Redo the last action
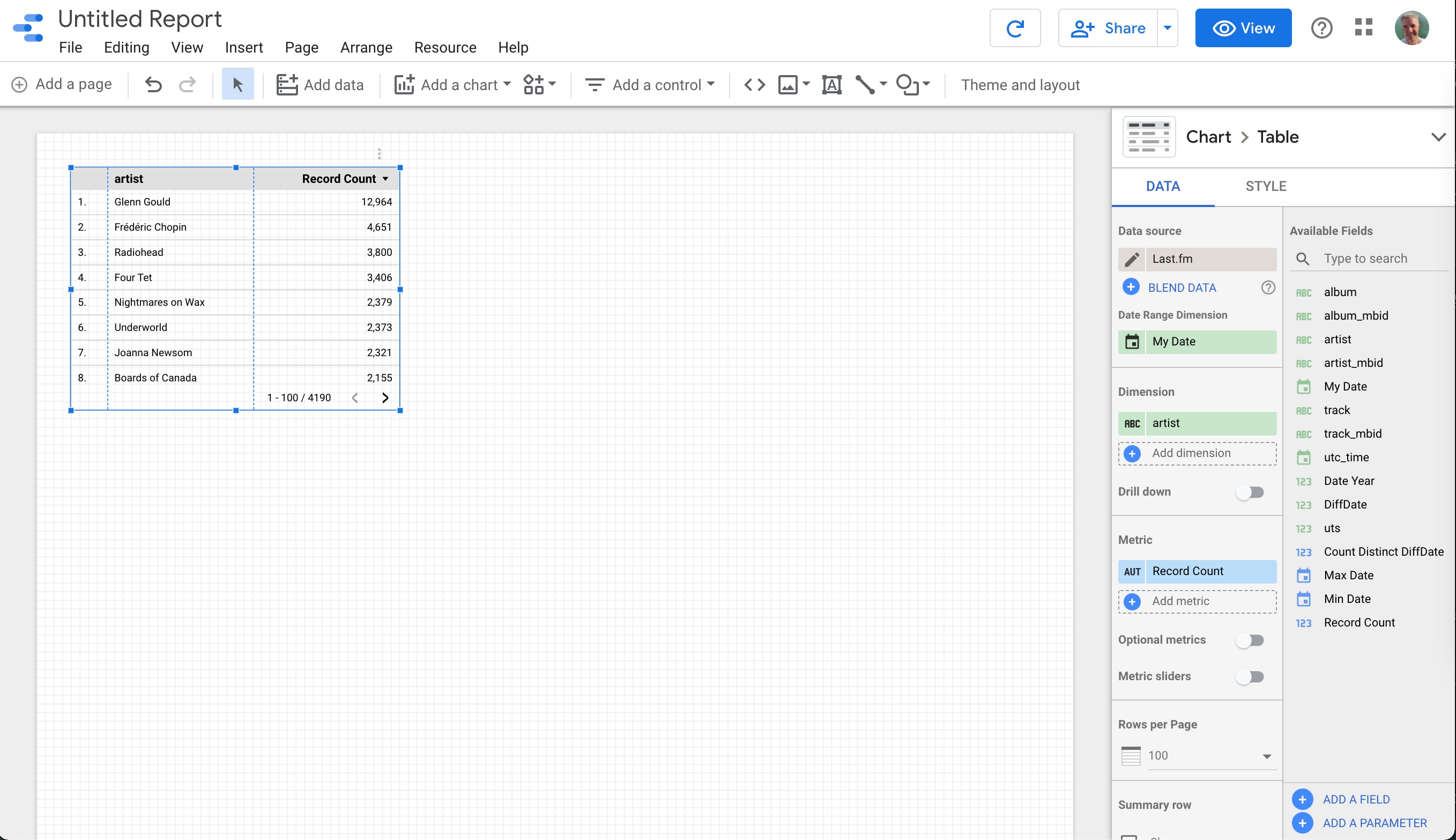Screen dimensions: 1456x840 187,85
